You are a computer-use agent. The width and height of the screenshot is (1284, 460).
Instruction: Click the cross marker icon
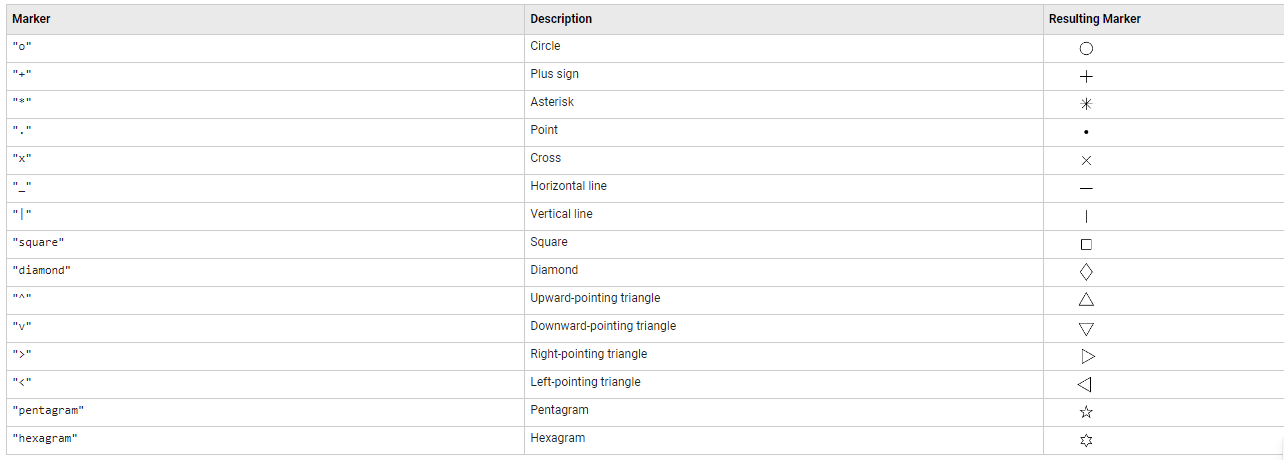point(1086,160)
